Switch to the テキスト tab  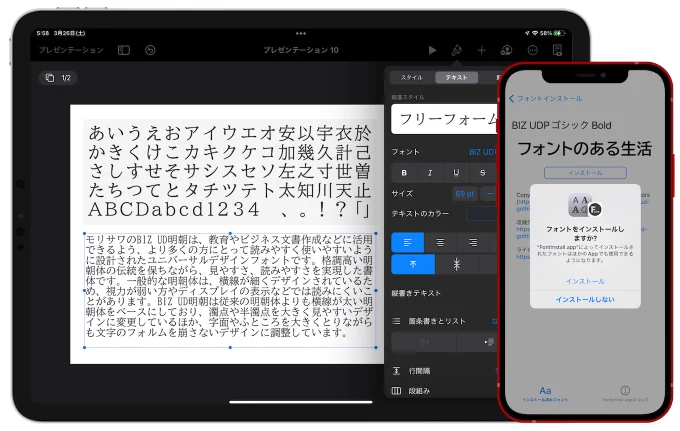click(456, 77)
